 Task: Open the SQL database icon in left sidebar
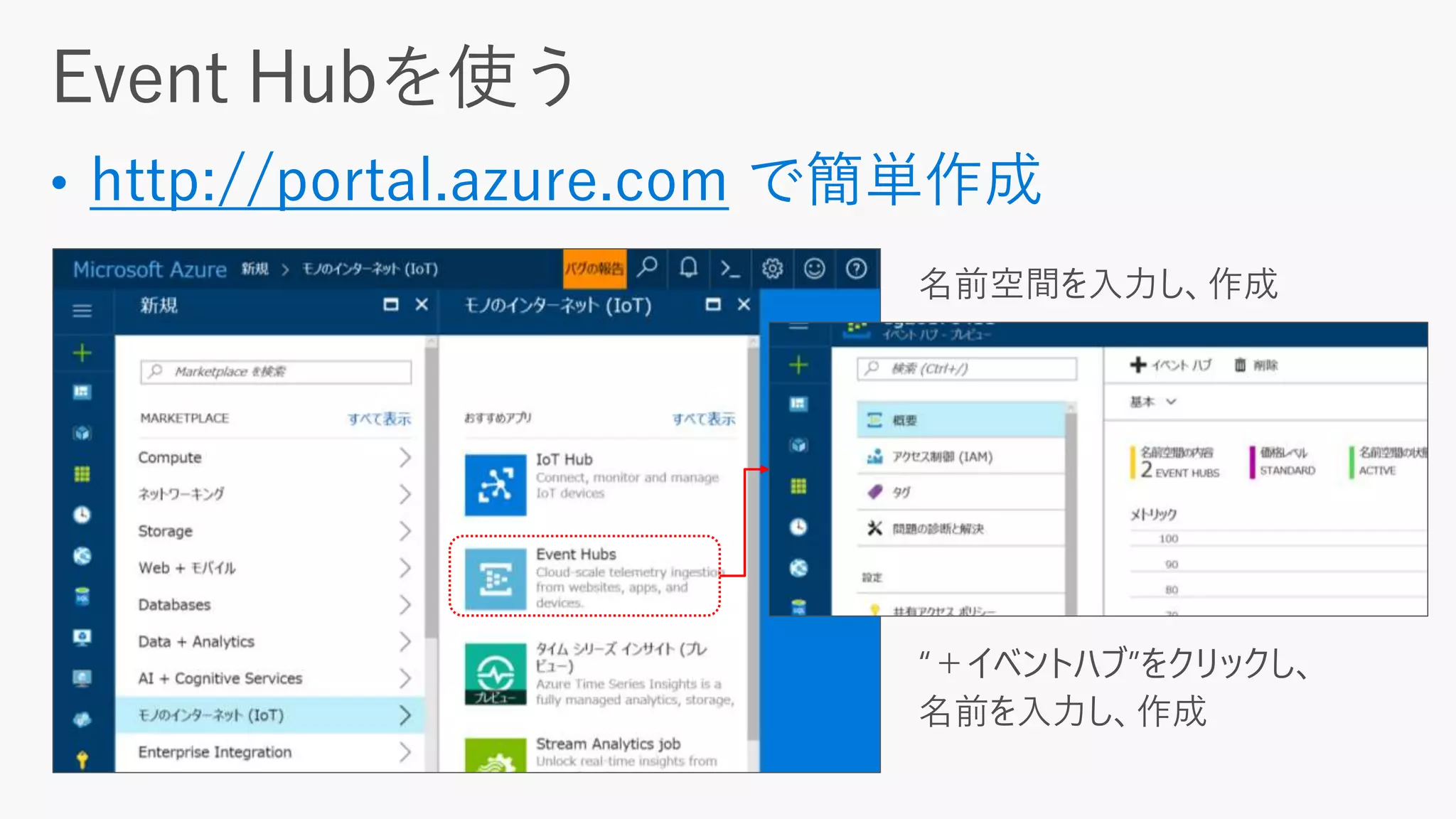coord(82,596)
